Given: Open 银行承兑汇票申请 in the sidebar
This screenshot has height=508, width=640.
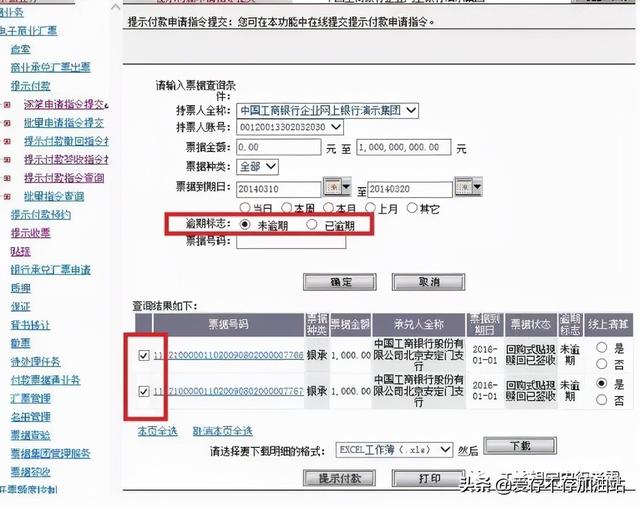Looking at the screenshot, I should point(51,270).
